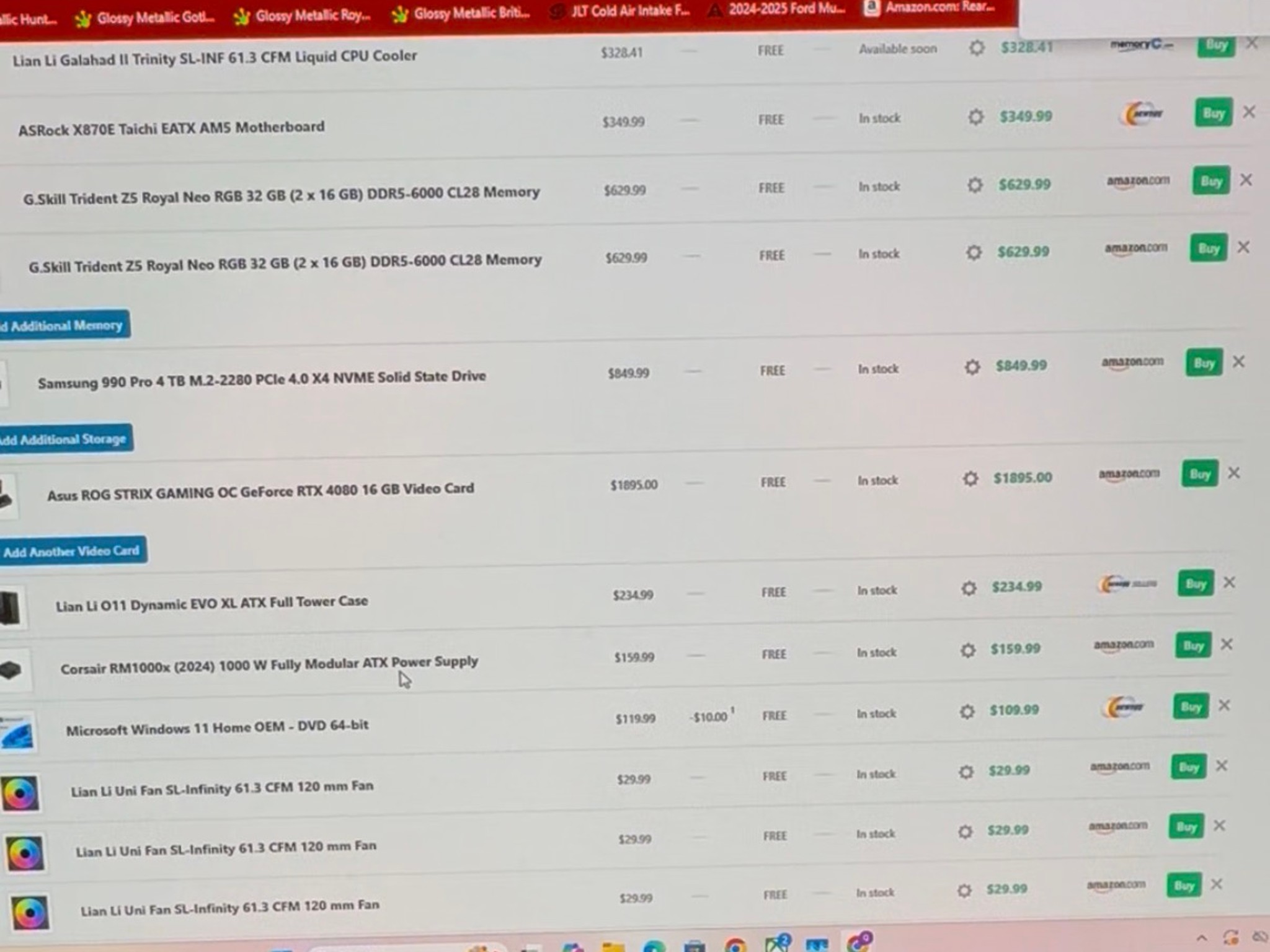Image resolution: width=1270 pixels, height=952 pixels.
Task: Click the Add Another Video Card button
Action: pos(73,551)
